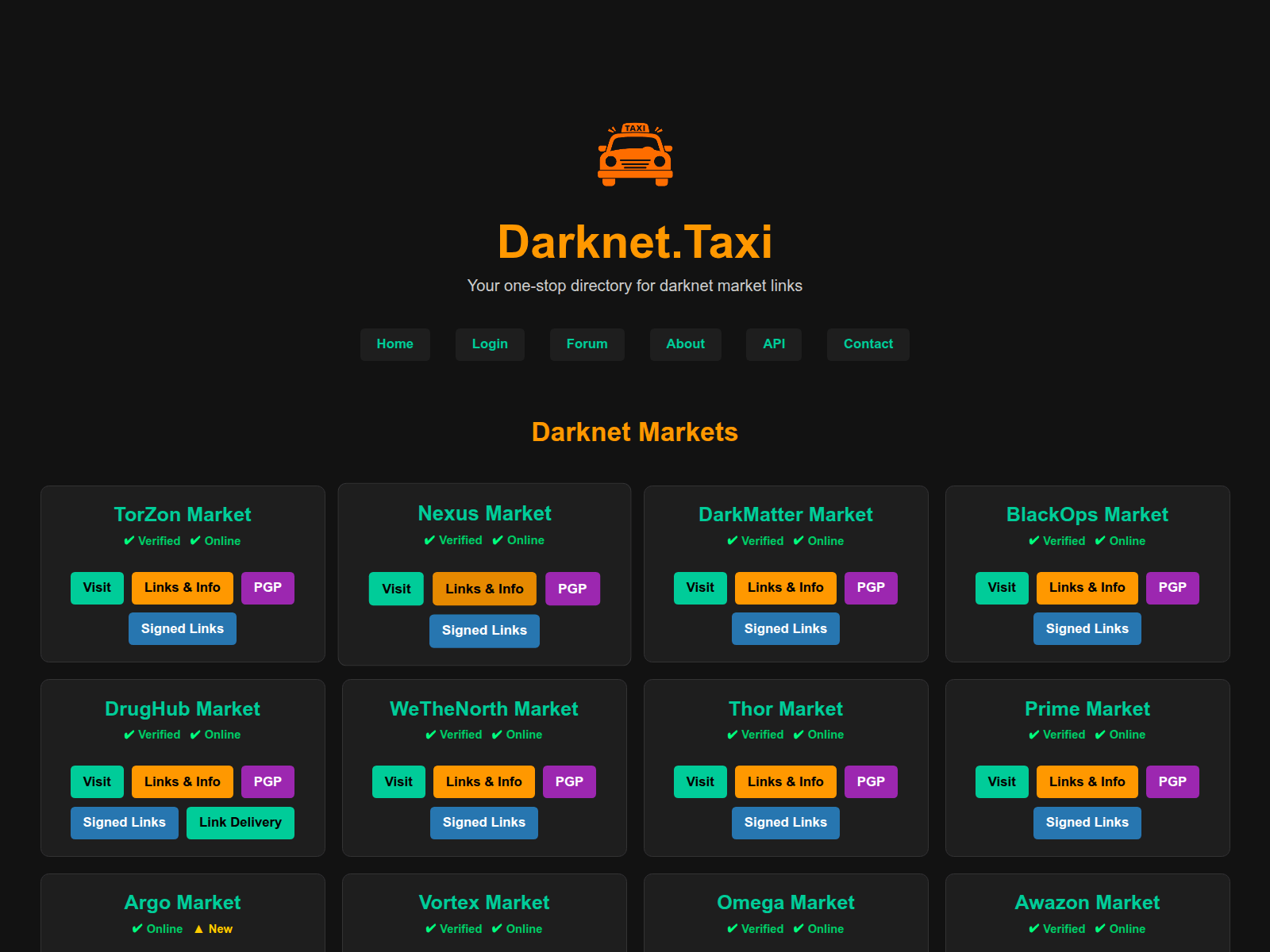The width and height of the screenshot is (1270, 952).
Task: Click the Darknet.Taxi site title
Action: point(635,242)
